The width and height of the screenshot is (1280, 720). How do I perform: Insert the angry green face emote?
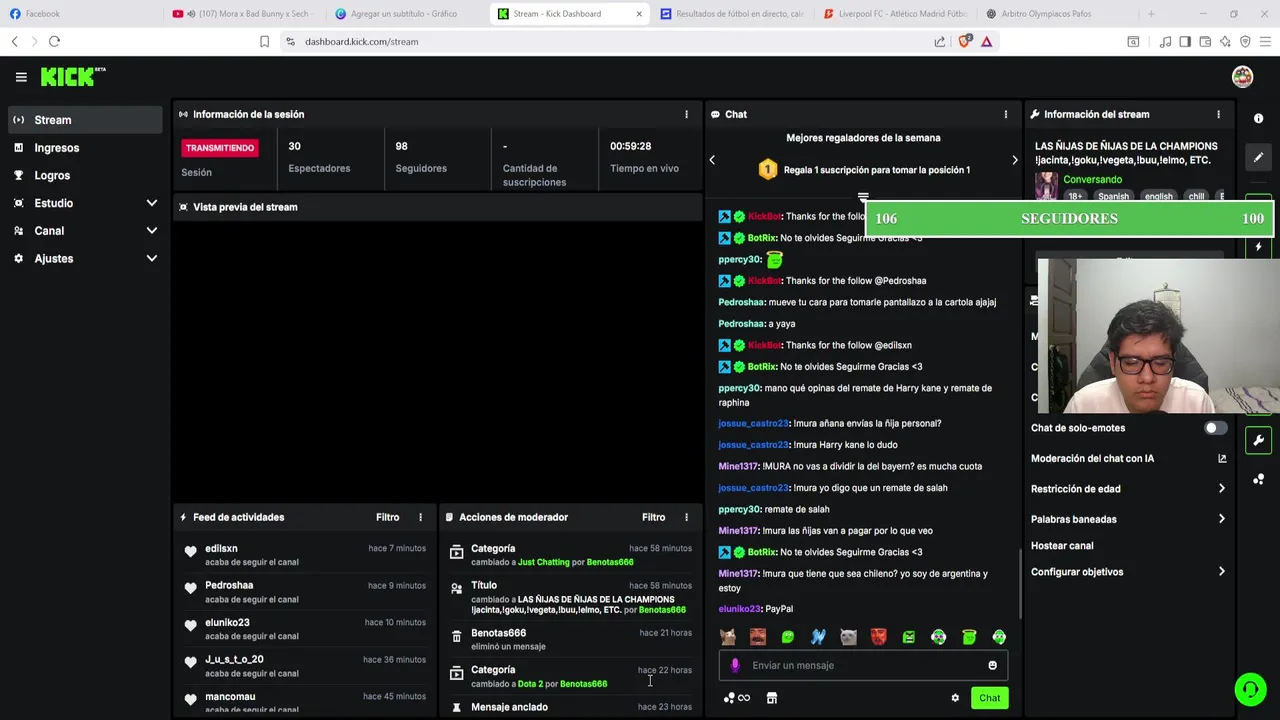point(908,637)
